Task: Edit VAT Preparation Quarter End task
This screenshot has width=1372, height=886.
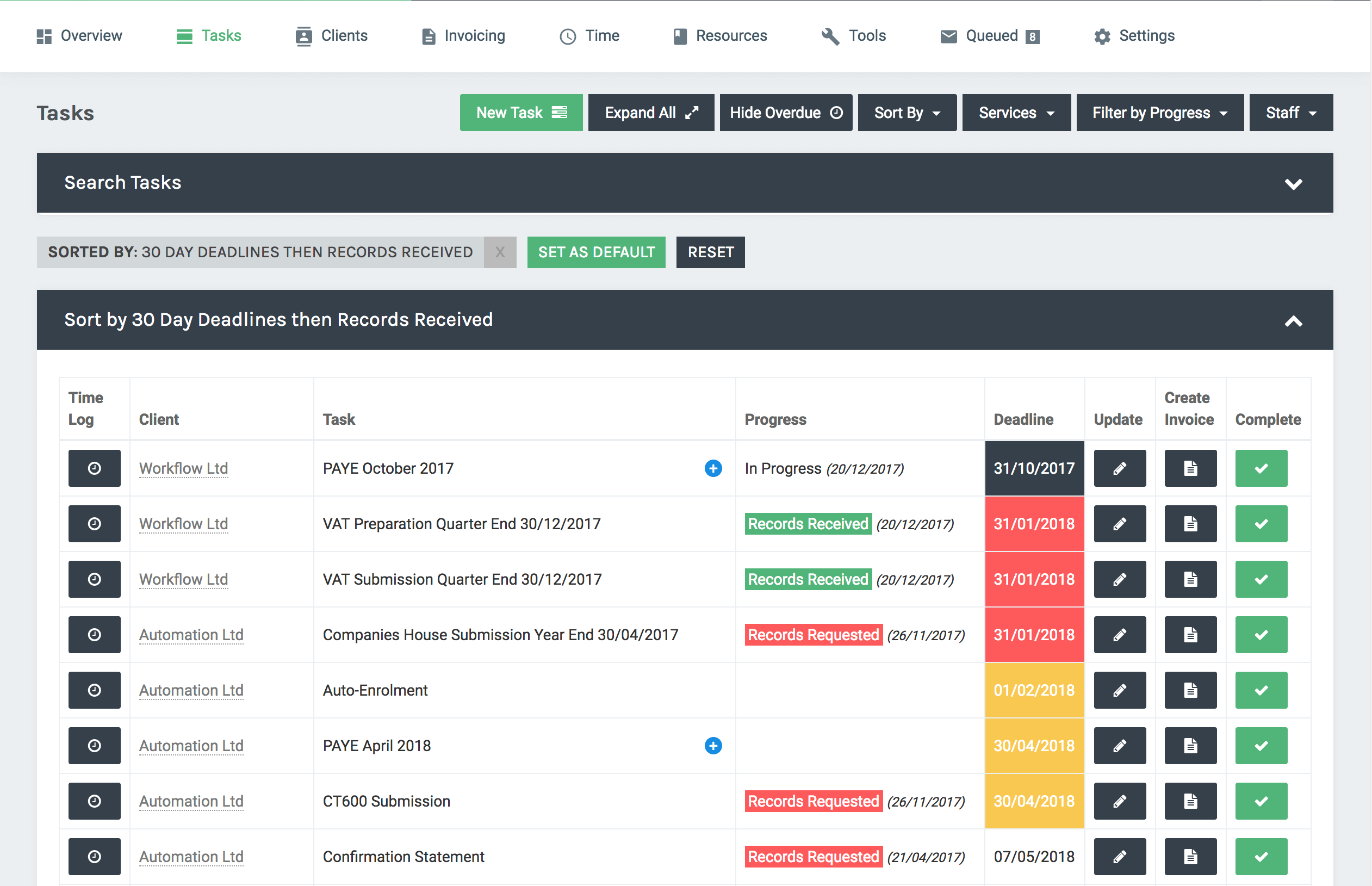Action: pos(1120,524)
